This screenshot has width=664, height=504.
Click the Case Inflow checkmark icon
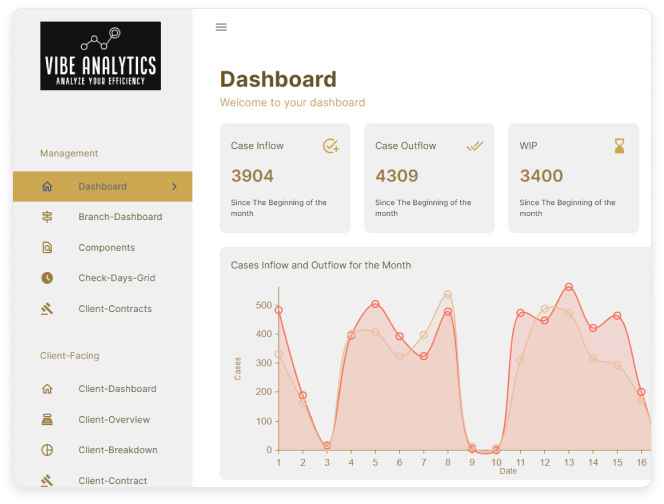pyautogui.click(x=331, y=146)
